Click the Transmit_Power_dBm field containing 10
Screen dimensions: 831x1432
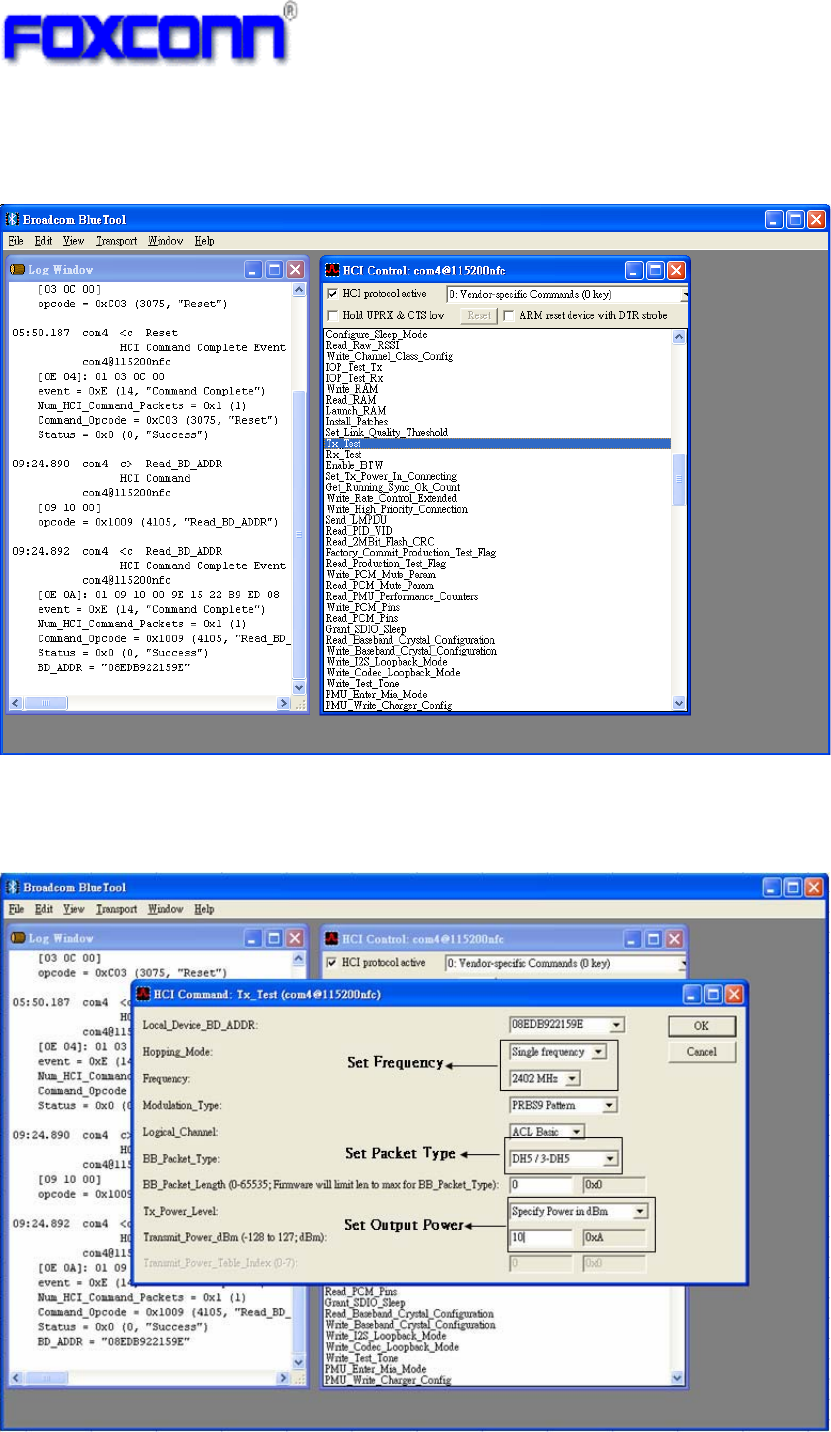point(543,1238)
